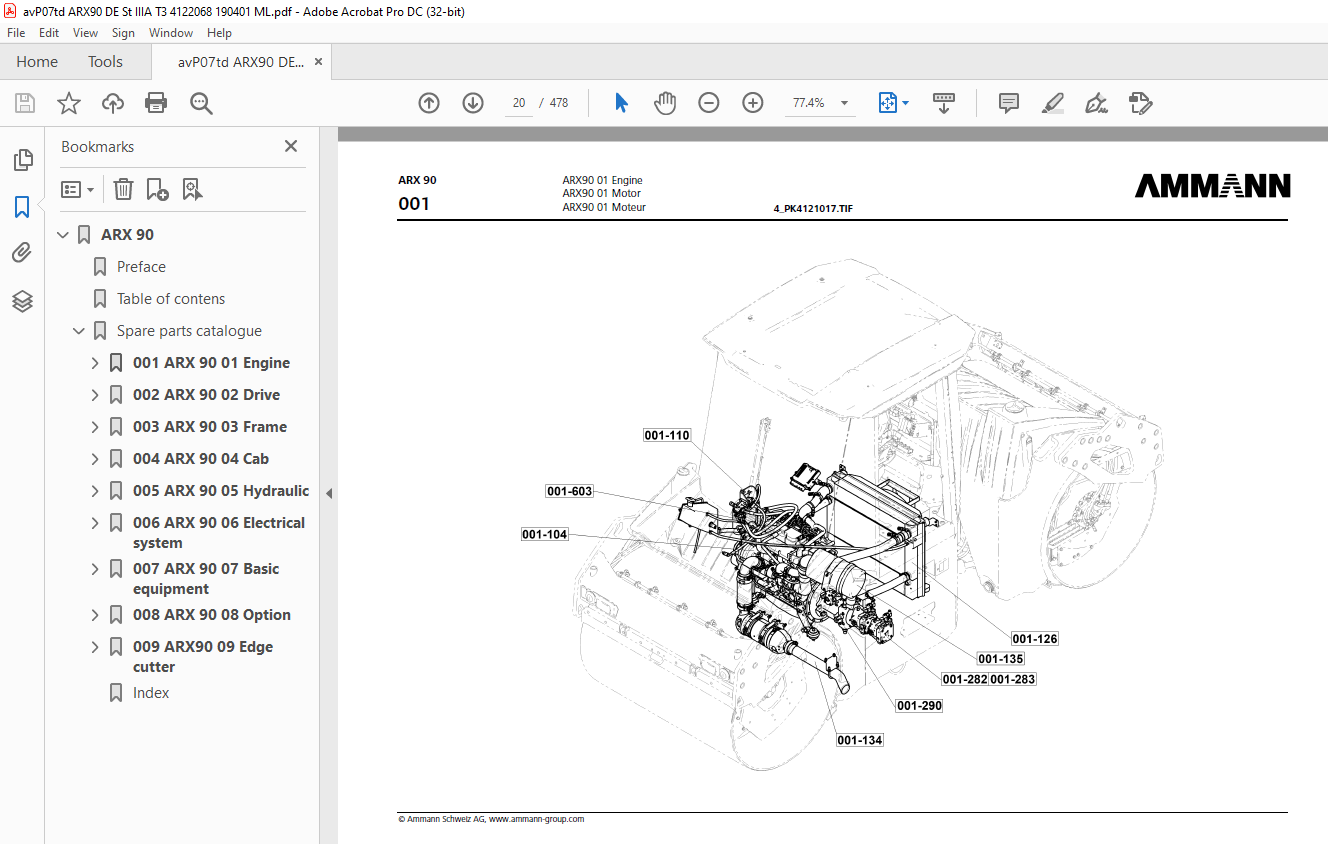The height and width of the screenshot is (844, 1328).
Task: Expand the 008 ARX 90 08 Option bookmark
Action: (95, 615)
